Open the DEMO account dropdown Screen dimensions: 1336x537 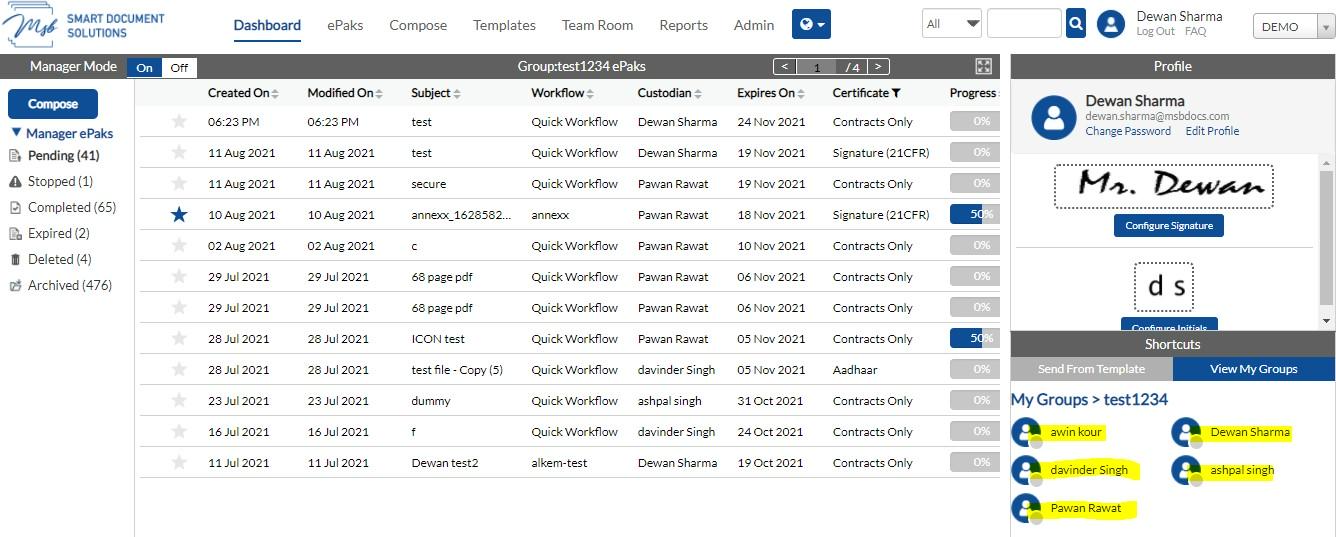(1294, 27)
